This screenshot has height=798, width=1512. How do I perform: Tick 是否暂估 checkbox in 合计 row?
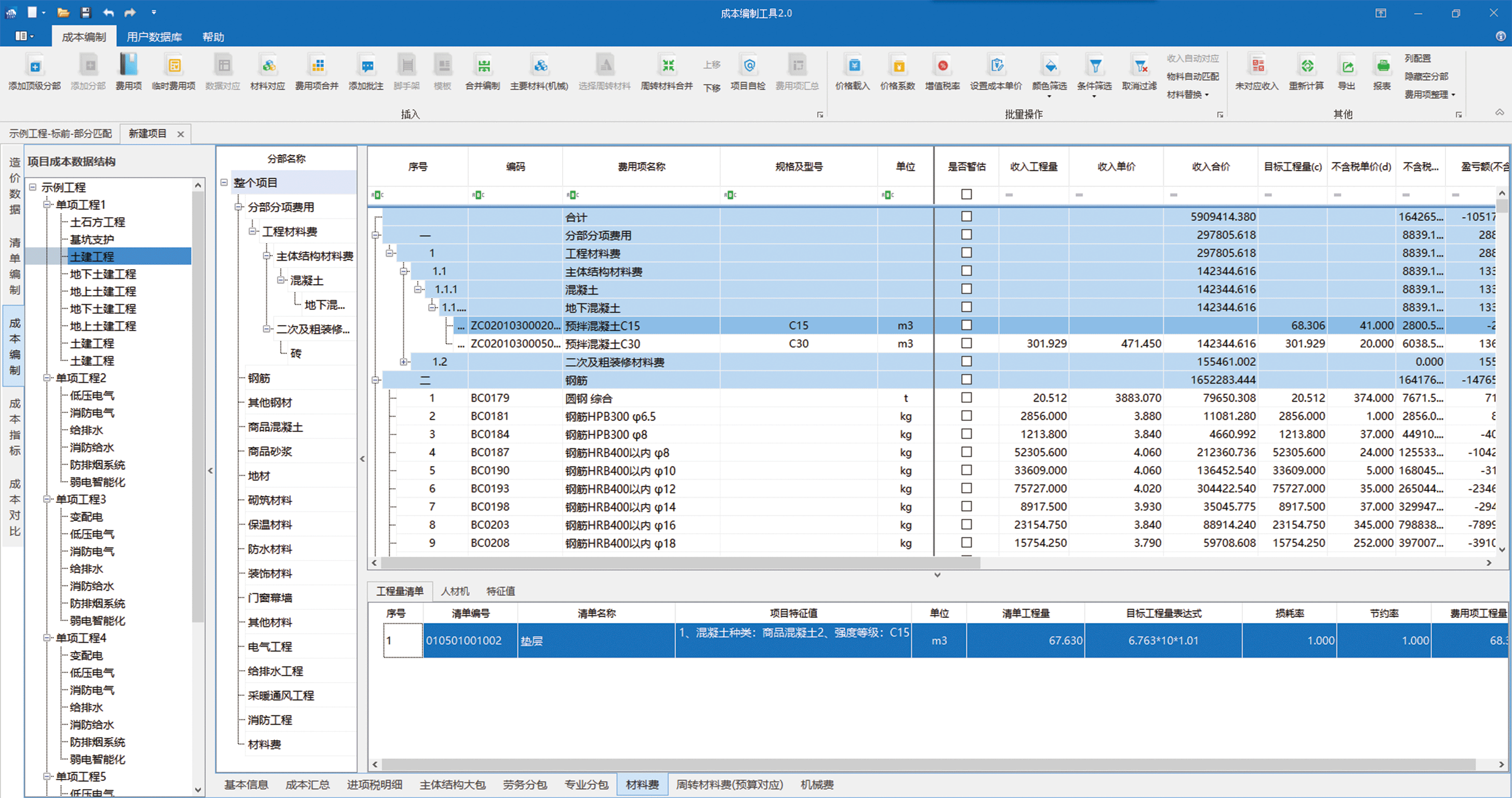pos(967,217)
